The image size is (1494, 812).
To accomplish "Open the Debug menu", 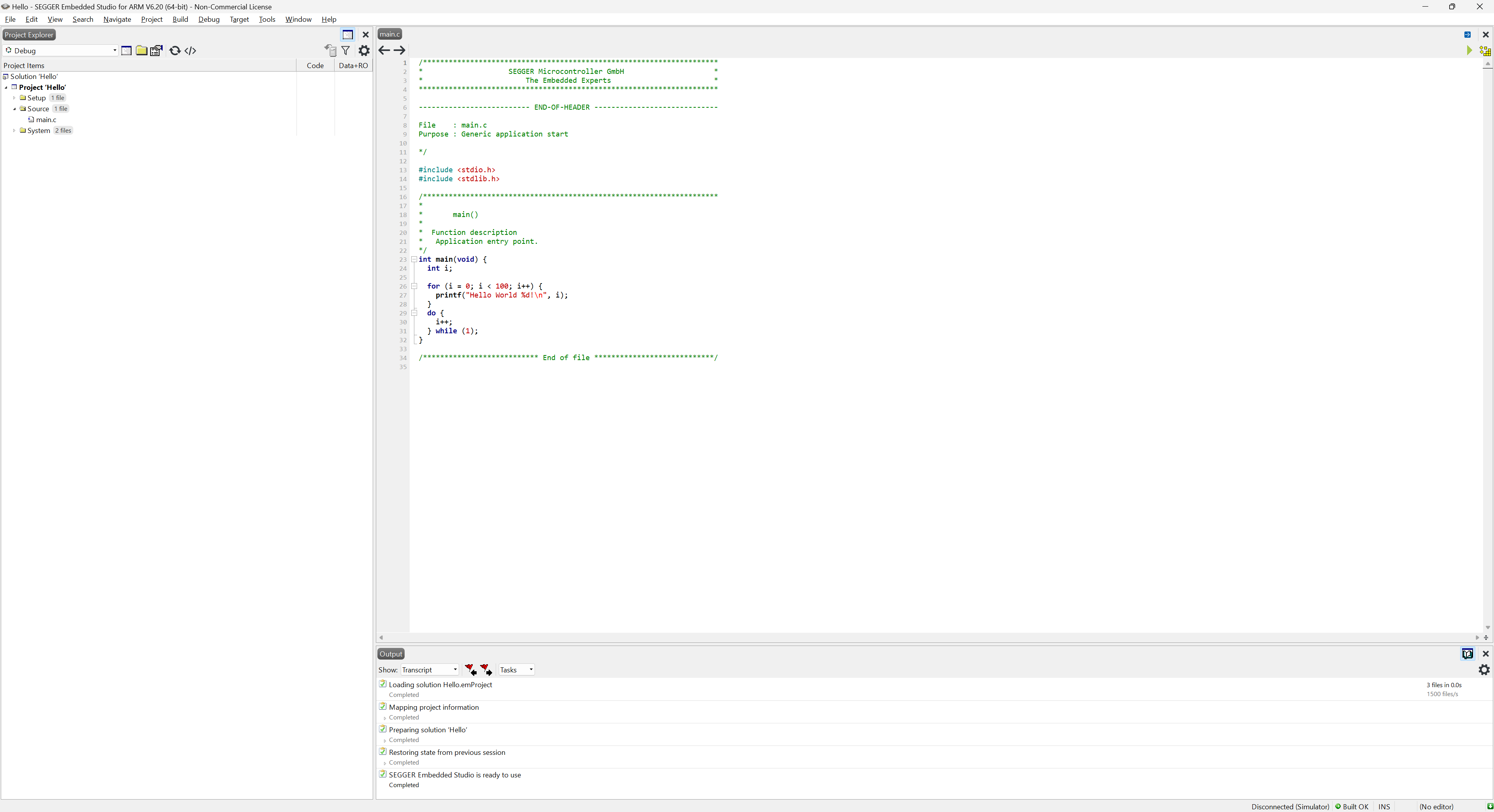I will click(209, 19).
